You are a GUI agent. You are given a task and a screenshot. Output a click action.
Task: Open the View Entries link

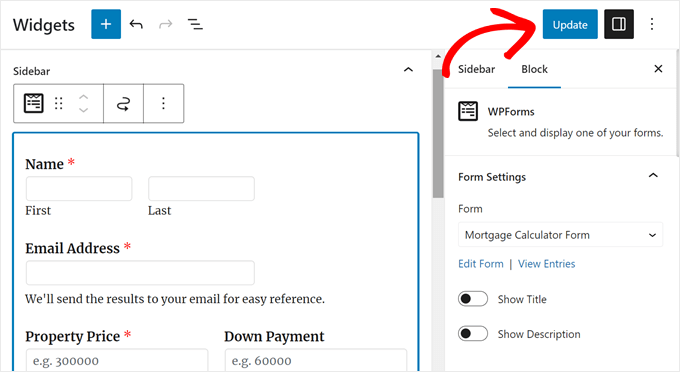coord(546,264)
